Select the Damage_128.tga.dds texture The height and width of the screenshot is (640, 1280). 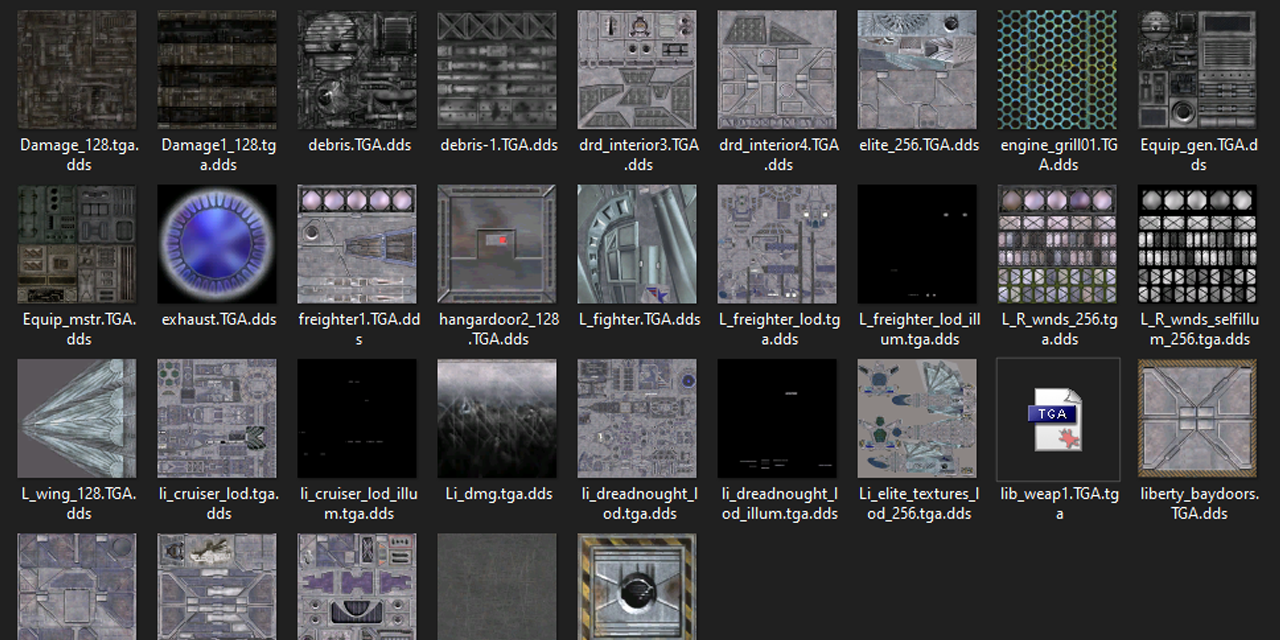pos(77,68)
